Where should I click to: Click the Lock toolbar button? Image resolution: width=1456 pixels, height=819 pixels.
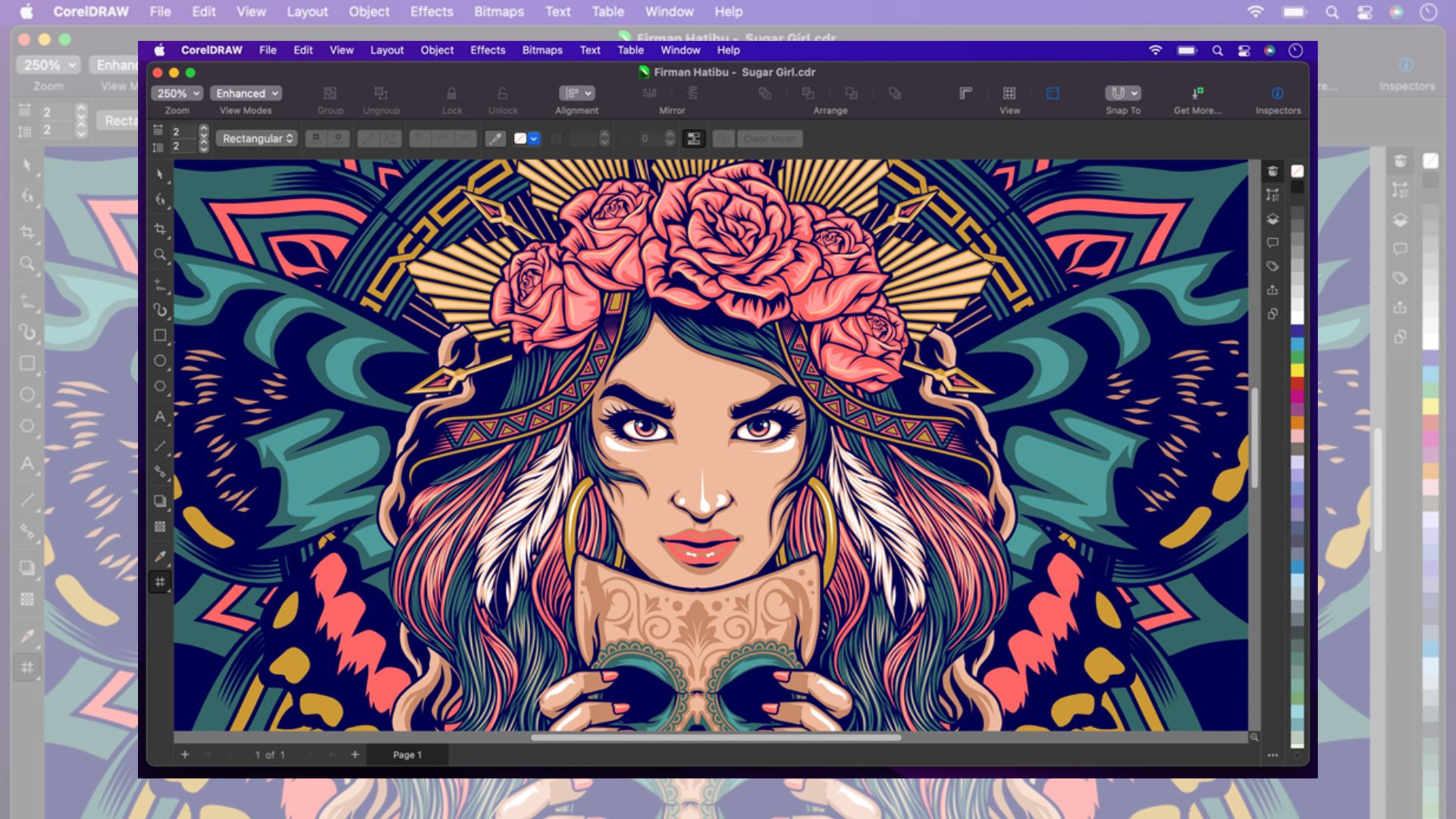452,93
